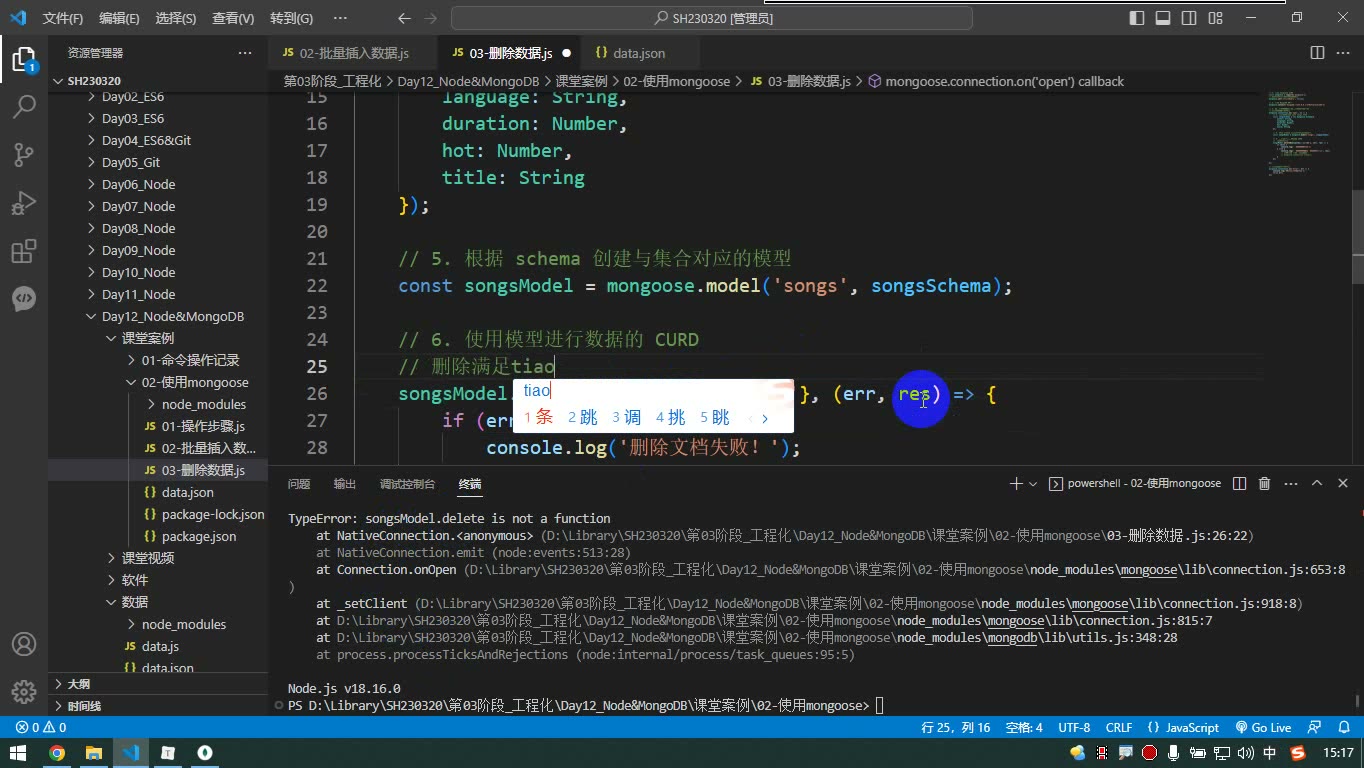This screenshot has width=1364, height=768.
Task: Open the Search view in activity bar
Action: [x=24, y=106]
